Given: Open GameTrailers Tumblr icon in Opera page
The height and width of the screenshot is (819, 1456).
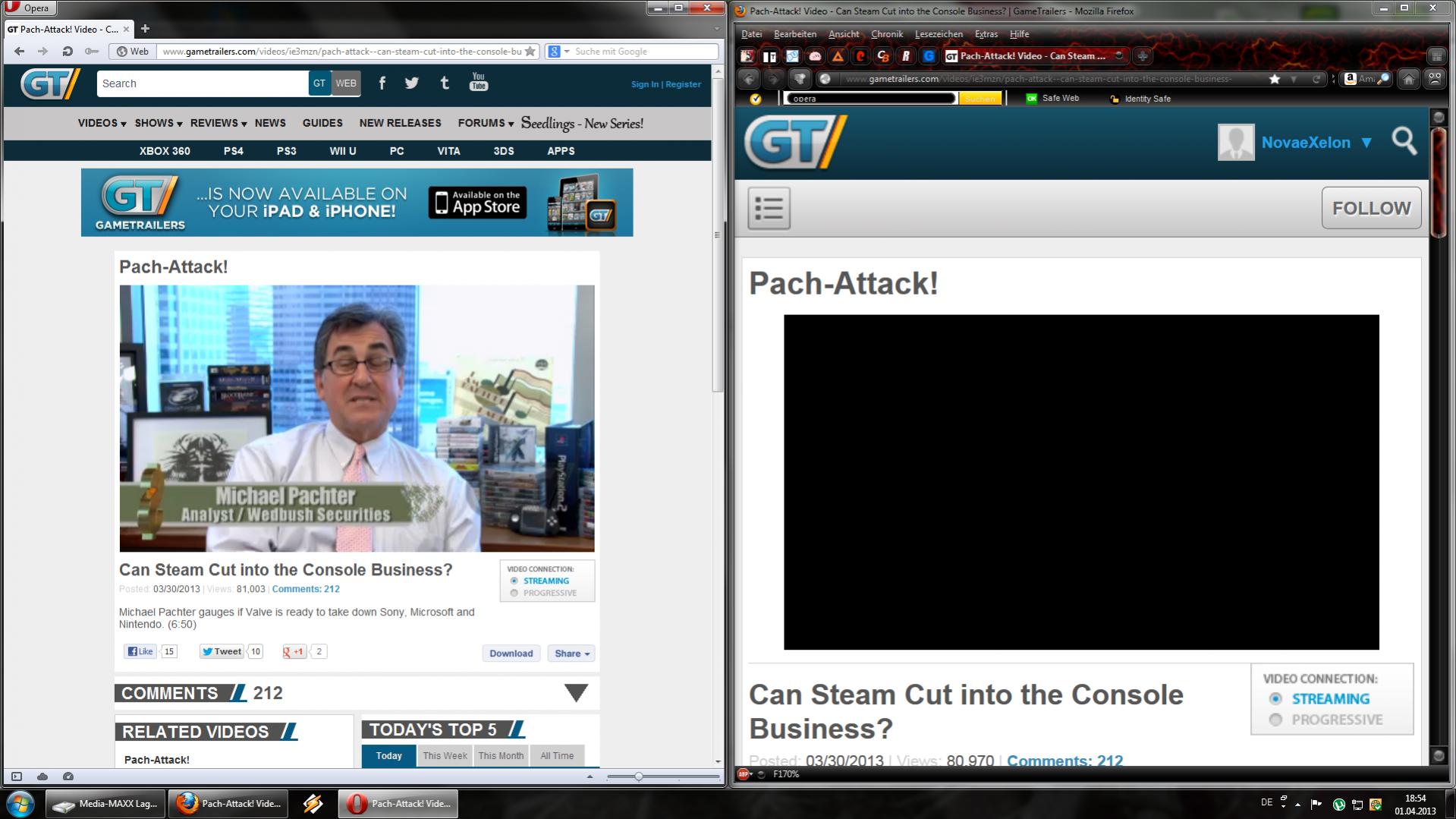Looking at the screenshot, I should 445,83.
